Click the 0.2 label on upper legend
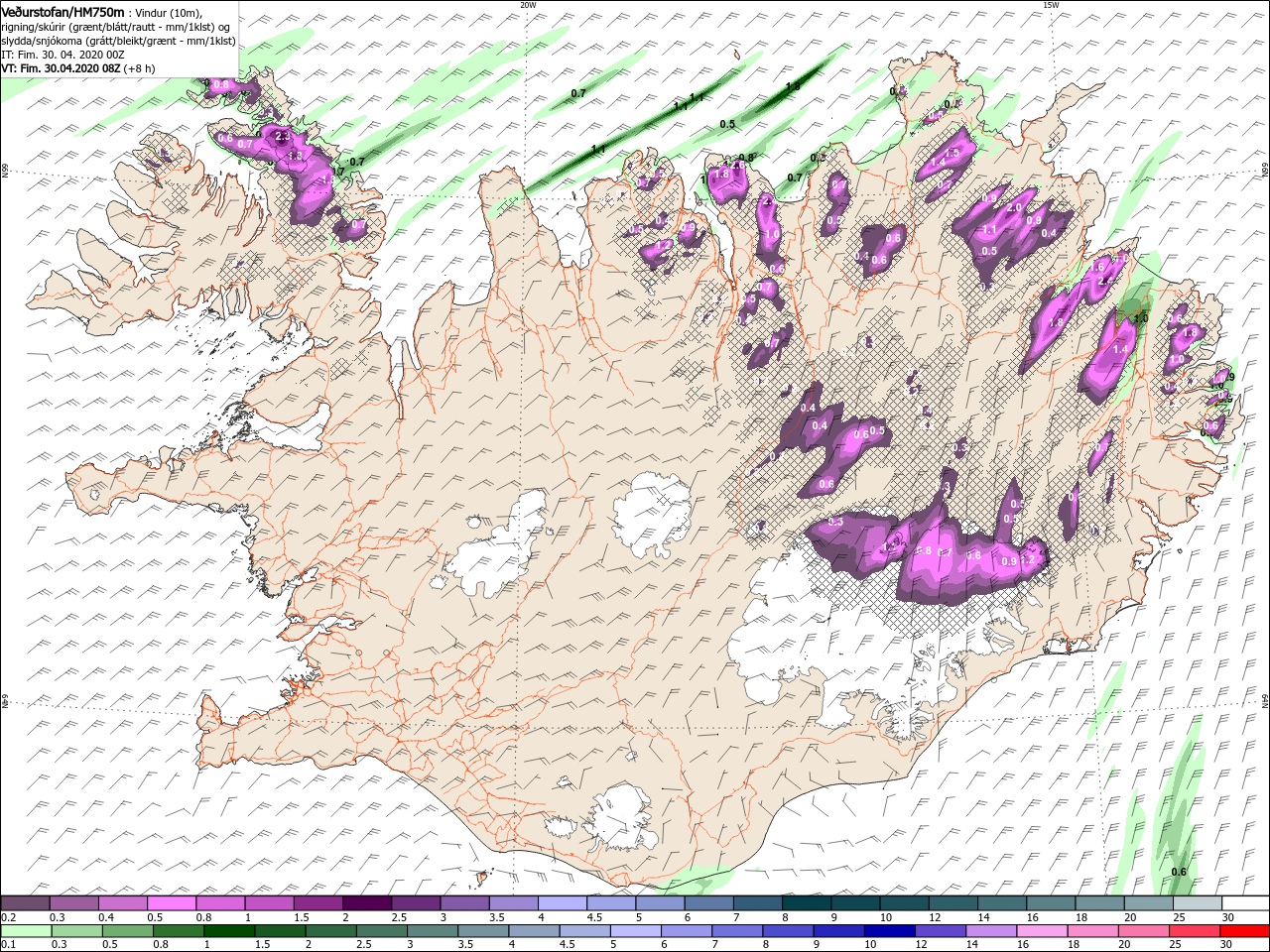The height and width of the screenshot is (952, 1270). point(7,918)
